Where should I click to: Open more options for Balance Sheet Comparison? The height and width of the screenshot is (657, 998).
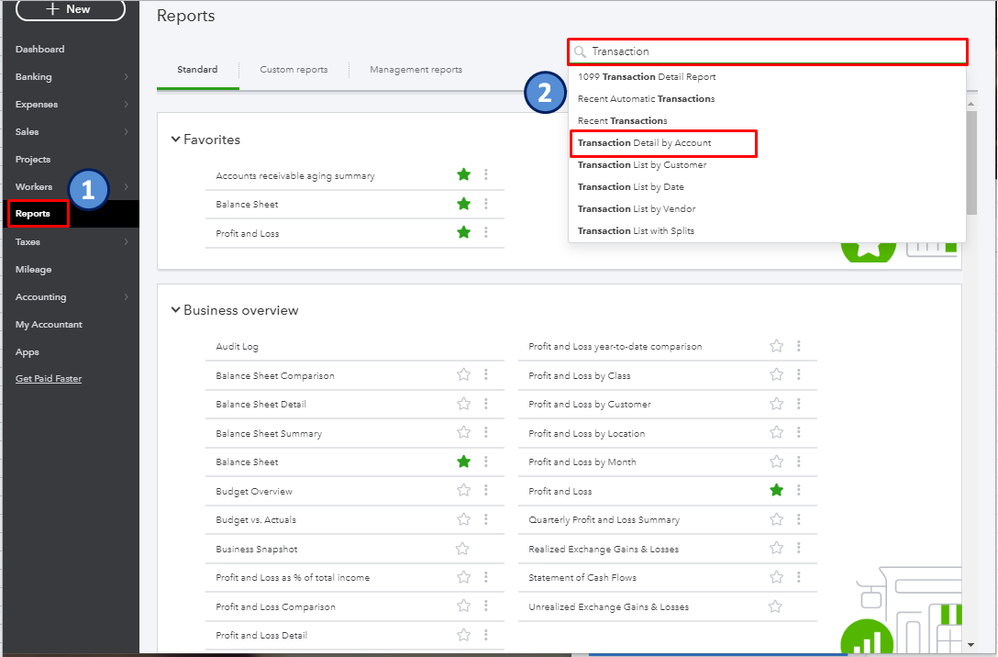tap(486, 375)
